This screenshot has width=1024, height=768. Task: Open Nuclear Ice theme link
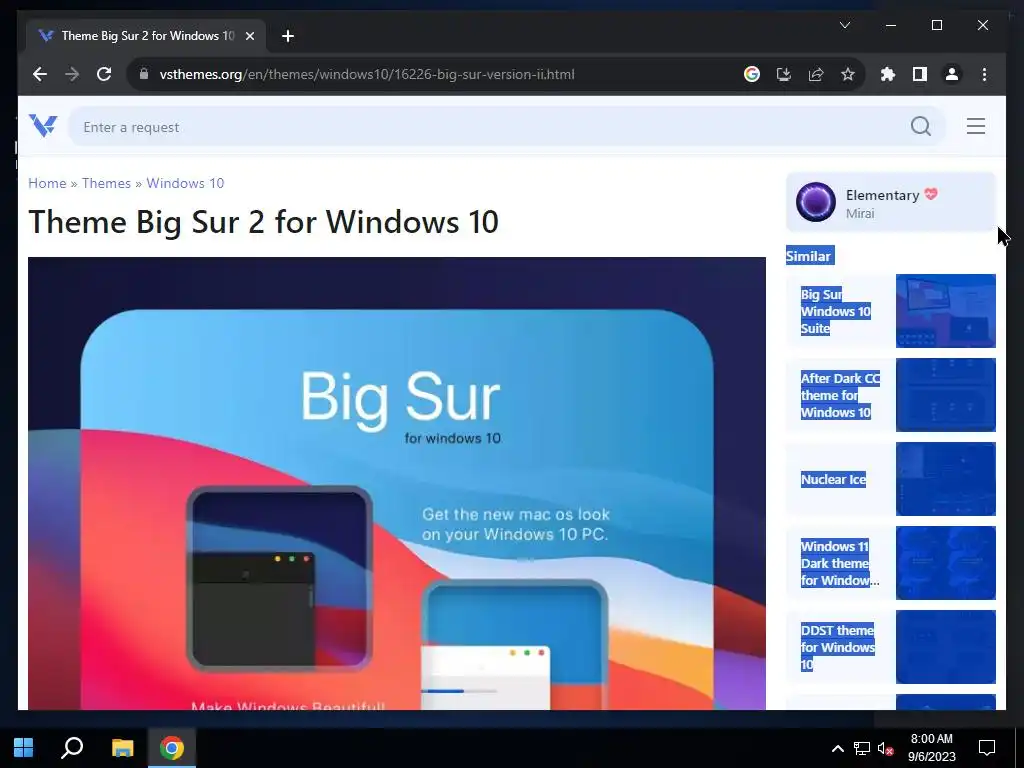point(833,479)
